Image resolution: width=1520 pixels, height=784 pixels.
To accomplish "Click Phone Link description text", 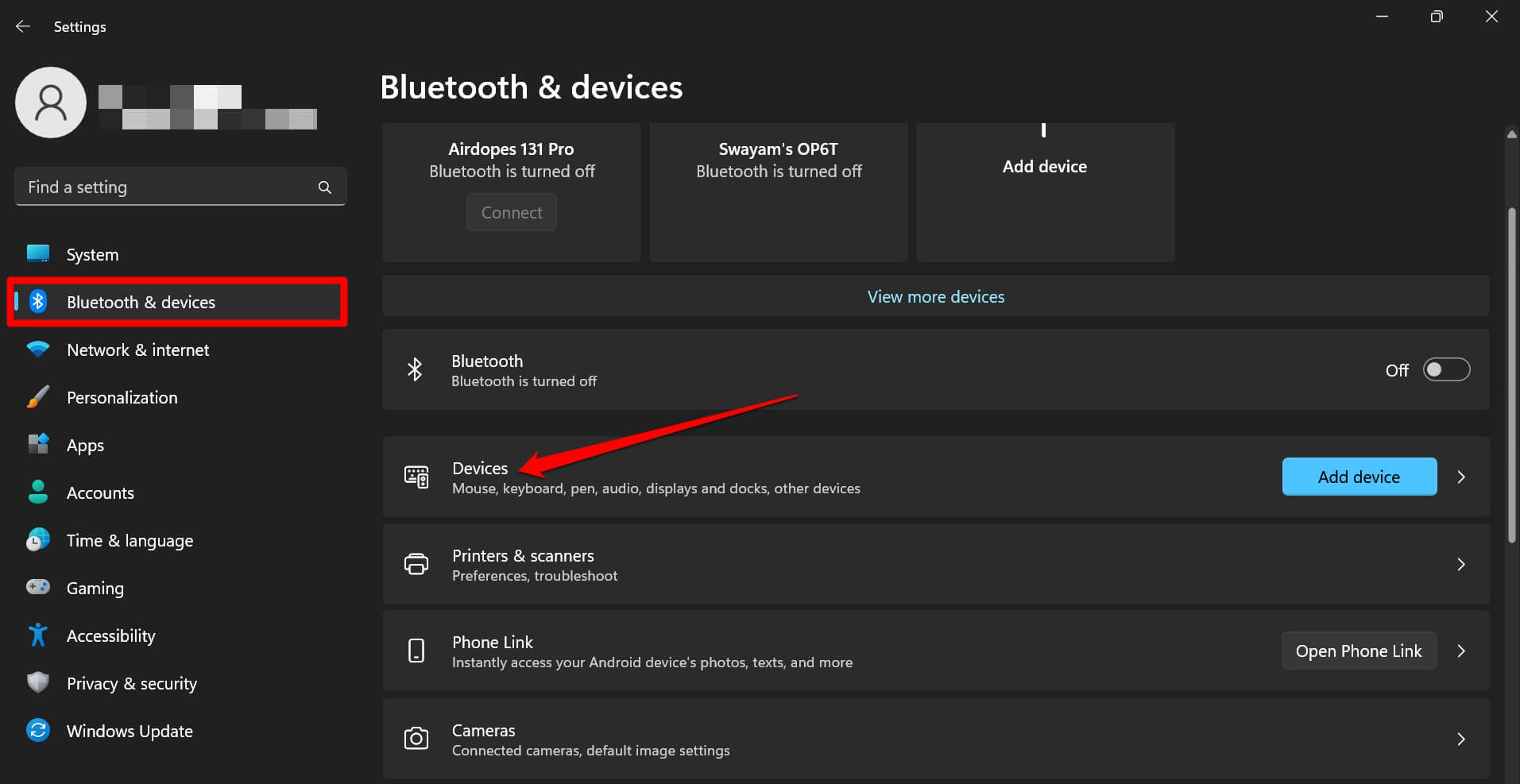I will point(652,662).
